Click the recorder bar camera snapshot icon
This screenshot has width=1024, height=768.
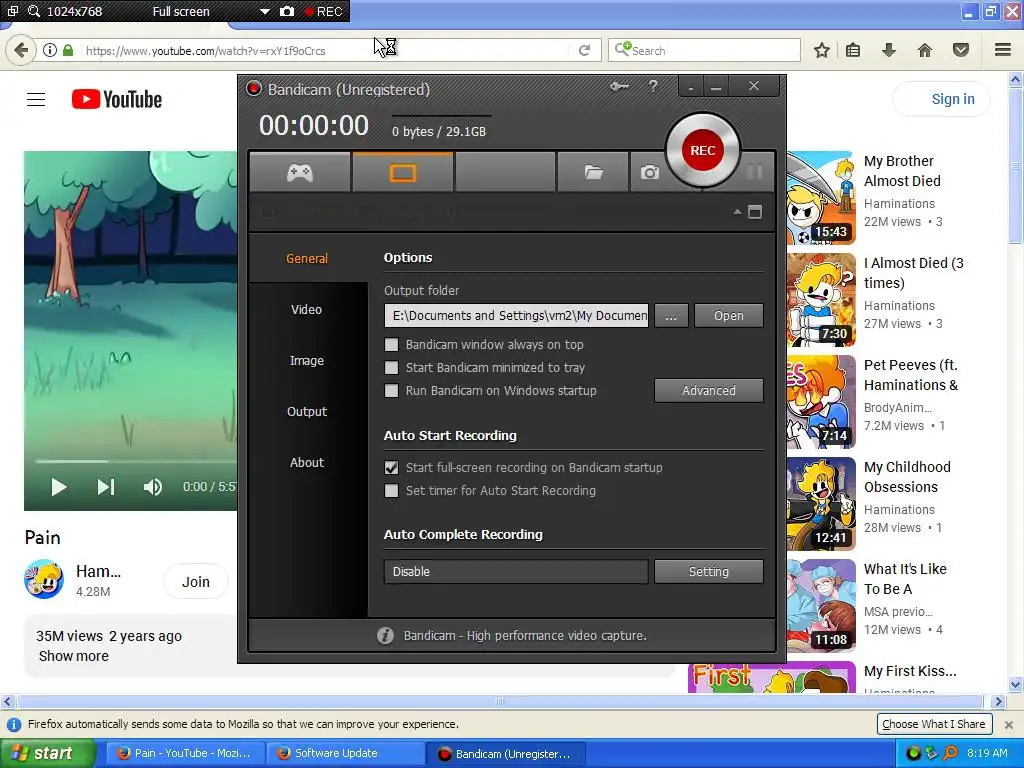(287, 11)
